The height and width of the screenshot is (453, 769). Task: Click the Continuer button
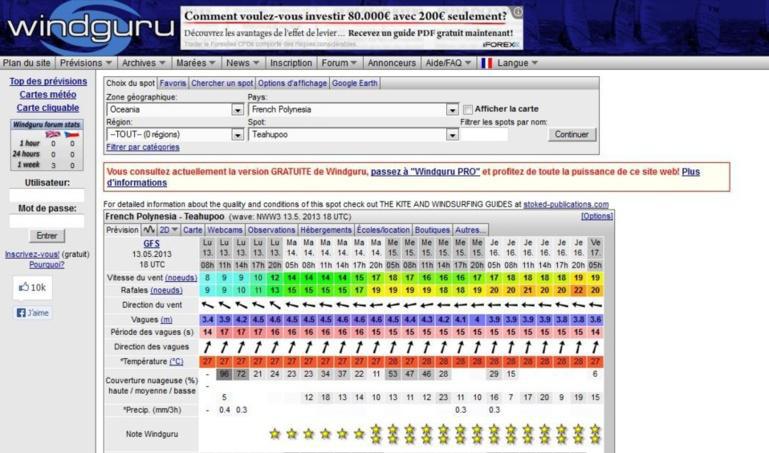coord(571,134)
